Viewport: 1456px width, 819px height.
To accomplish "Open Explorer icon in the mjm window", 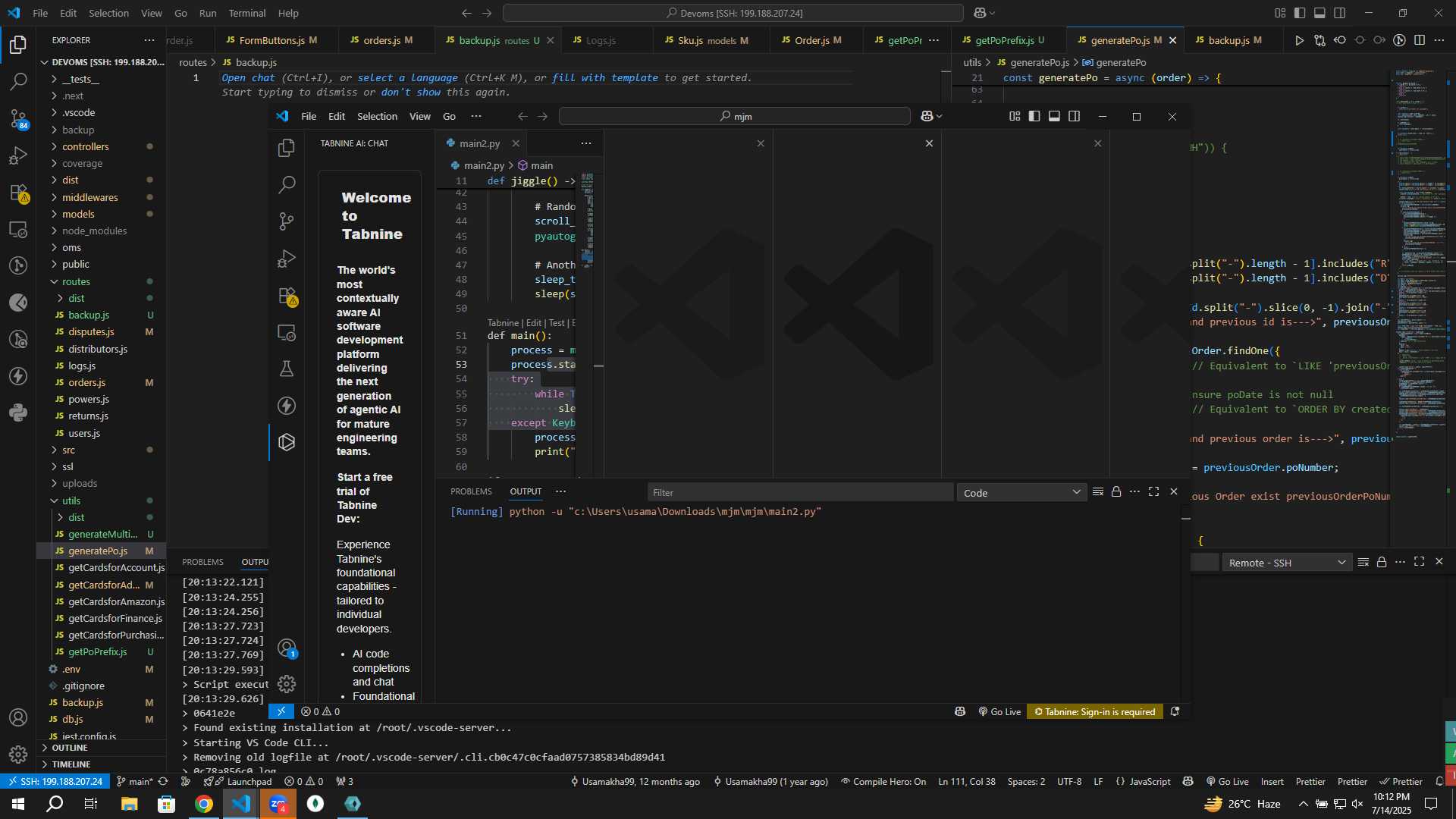I will click(x=287, y=148).
